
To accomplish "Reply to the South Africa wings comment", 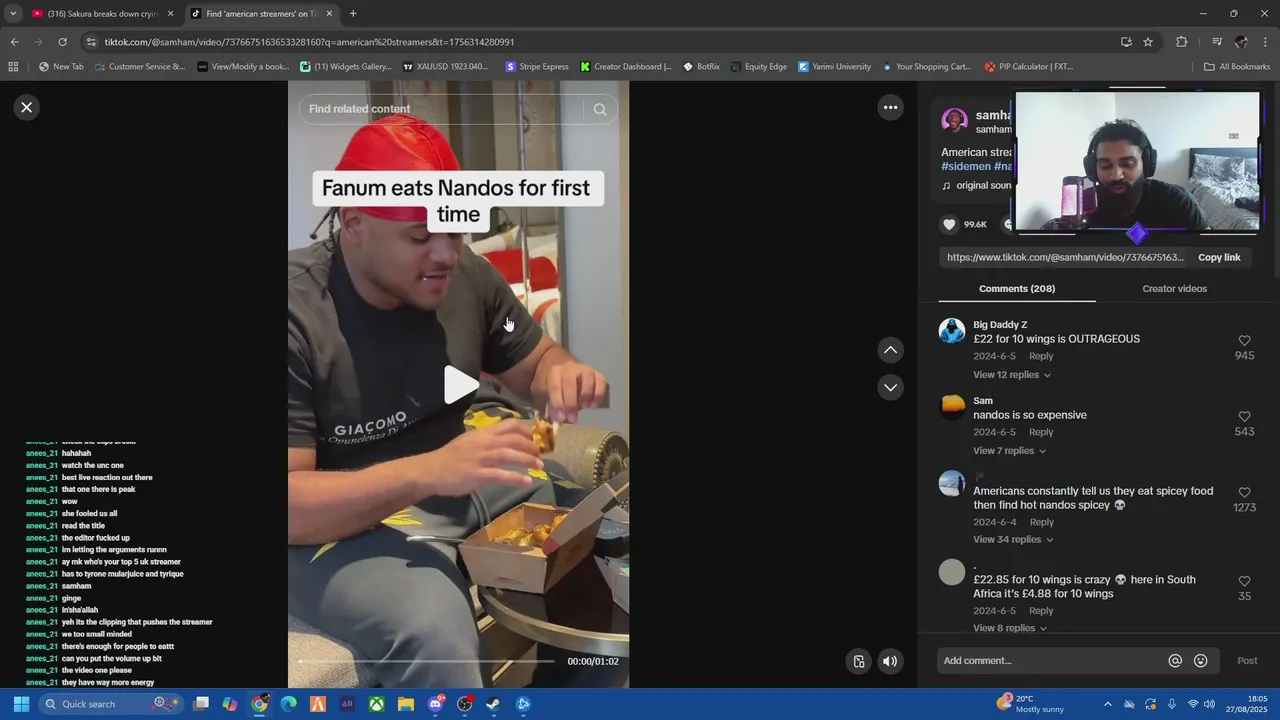I will (1041, 611).
